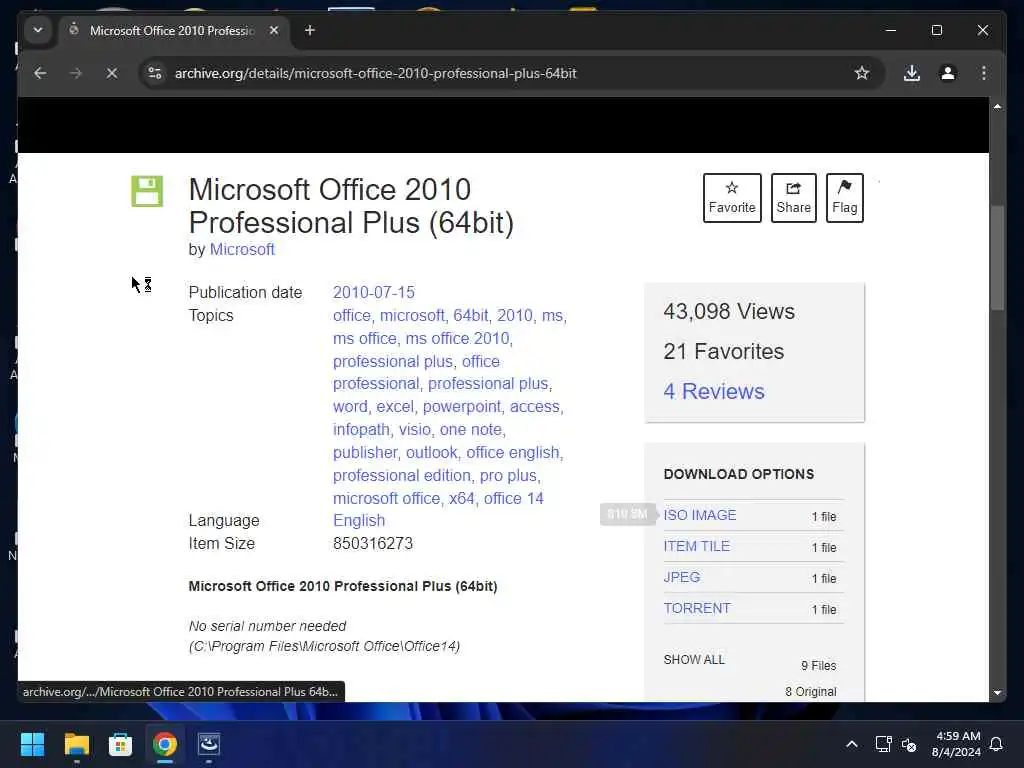Download the ITEM TILE option

tap(696, 546)
